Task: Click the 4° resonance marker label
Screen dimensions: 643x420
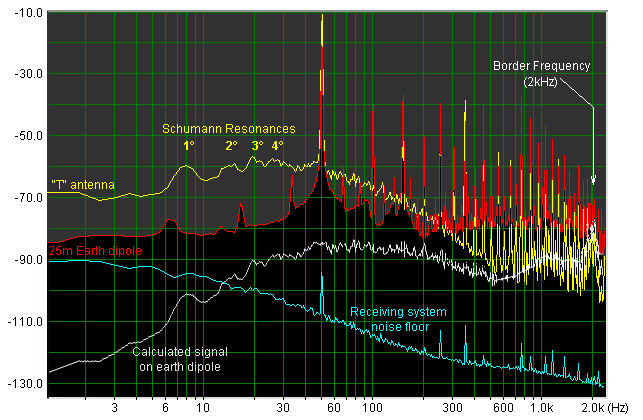Action: [x=277, y=146]
